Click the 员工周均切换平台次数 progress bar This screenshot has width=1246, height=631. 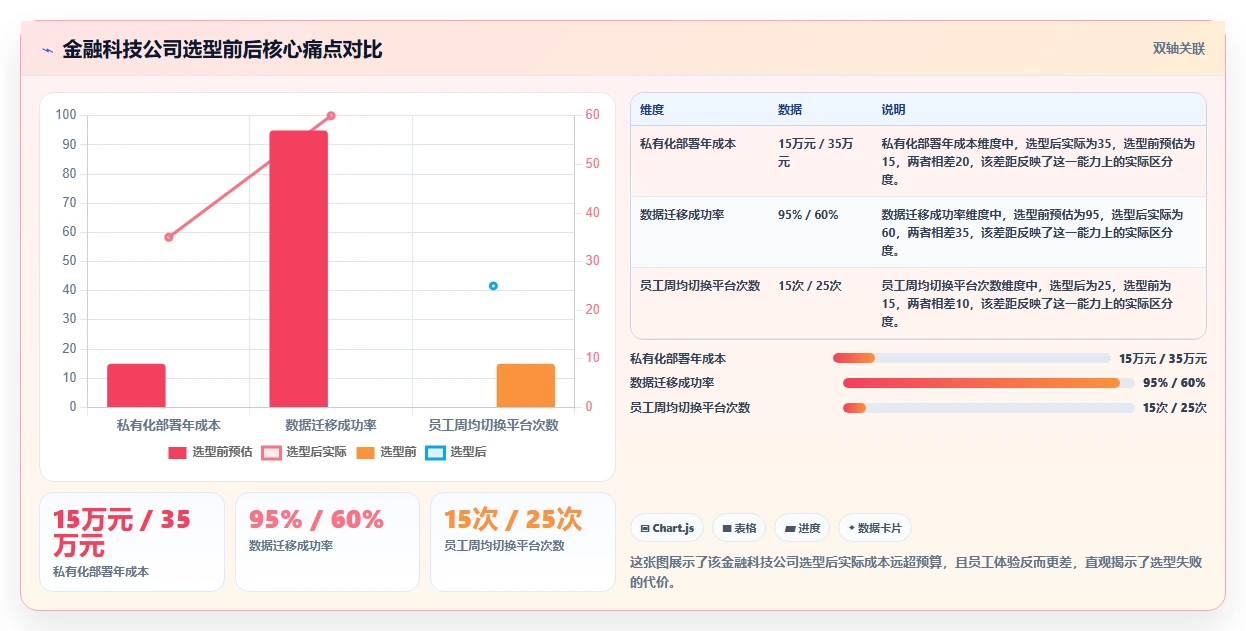988,408
